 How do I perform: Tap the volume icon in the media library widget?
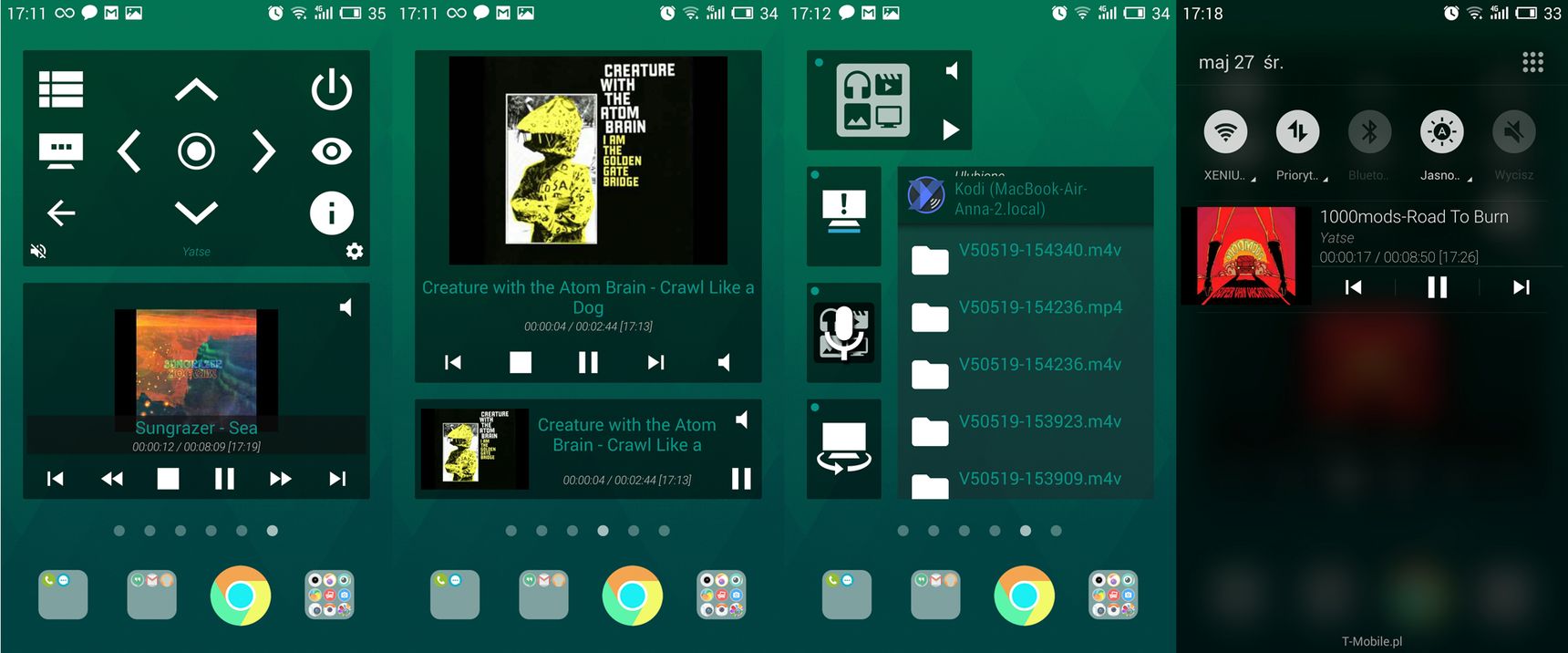pyautogui.click(x=952, y=71)
